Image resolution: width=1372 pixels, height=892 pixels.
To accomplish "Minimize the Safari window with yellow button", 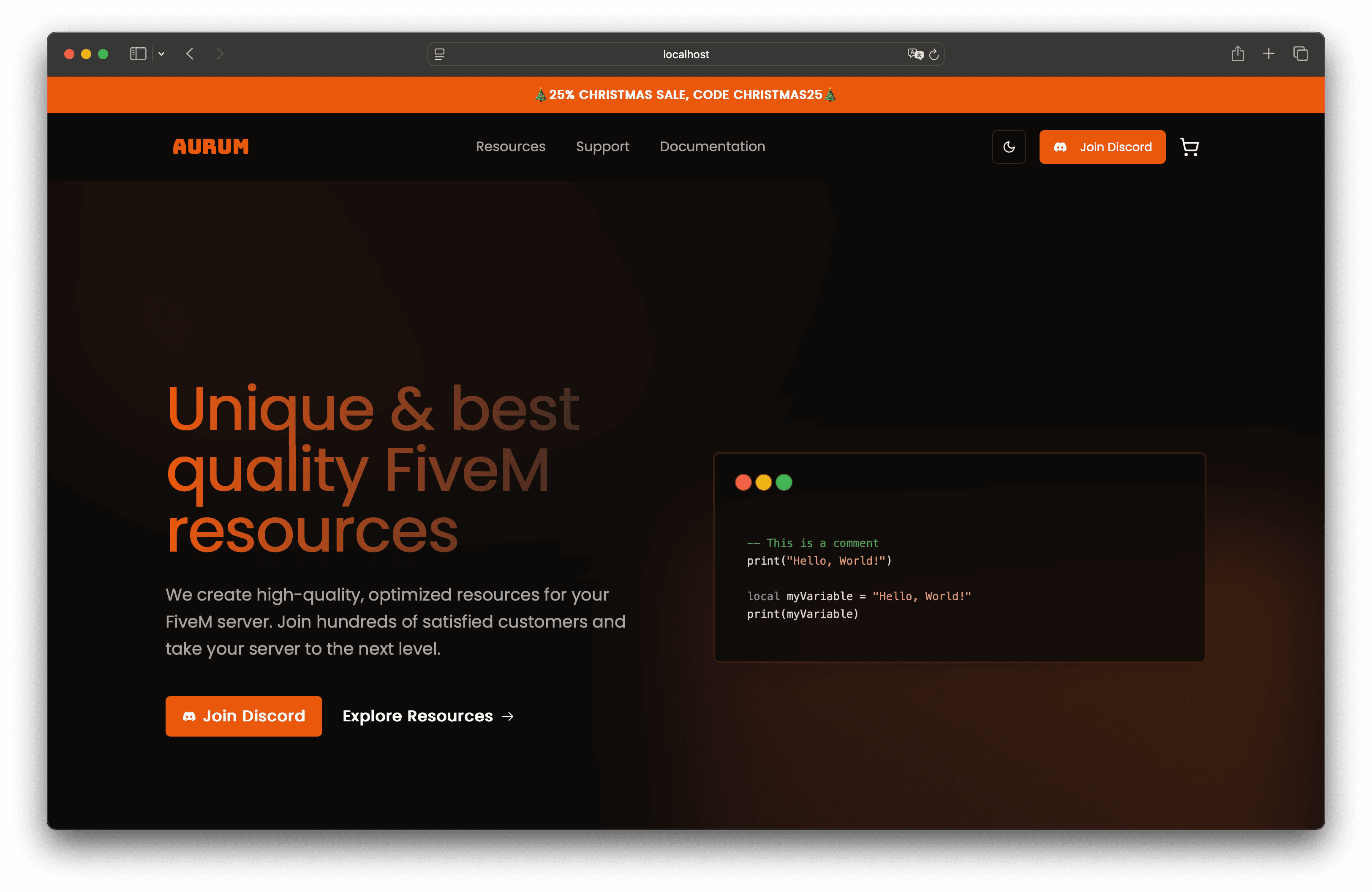I will 86,54.
